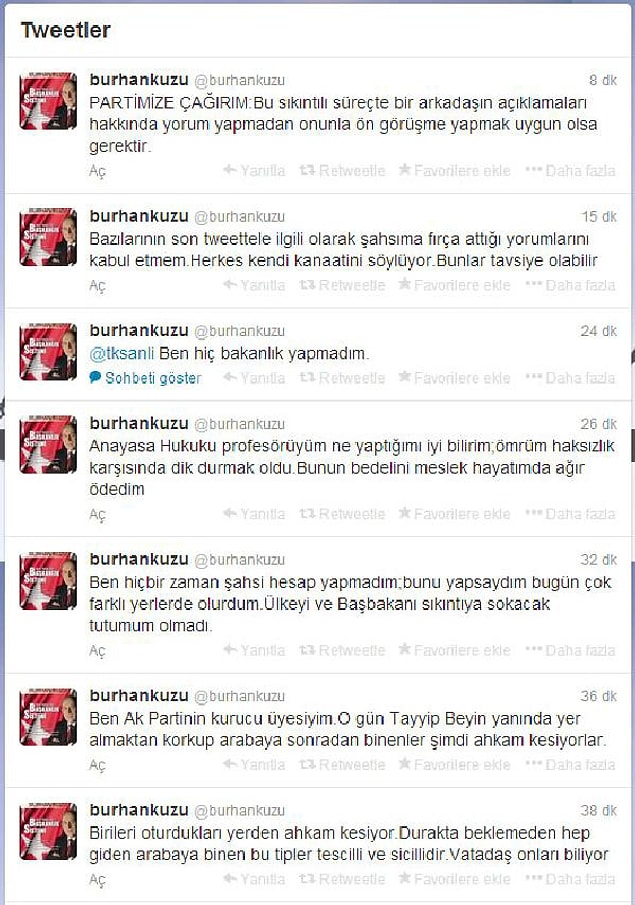635x905 pixels.
Task: Open the @tksanli mention link
Action: (122, 353)
